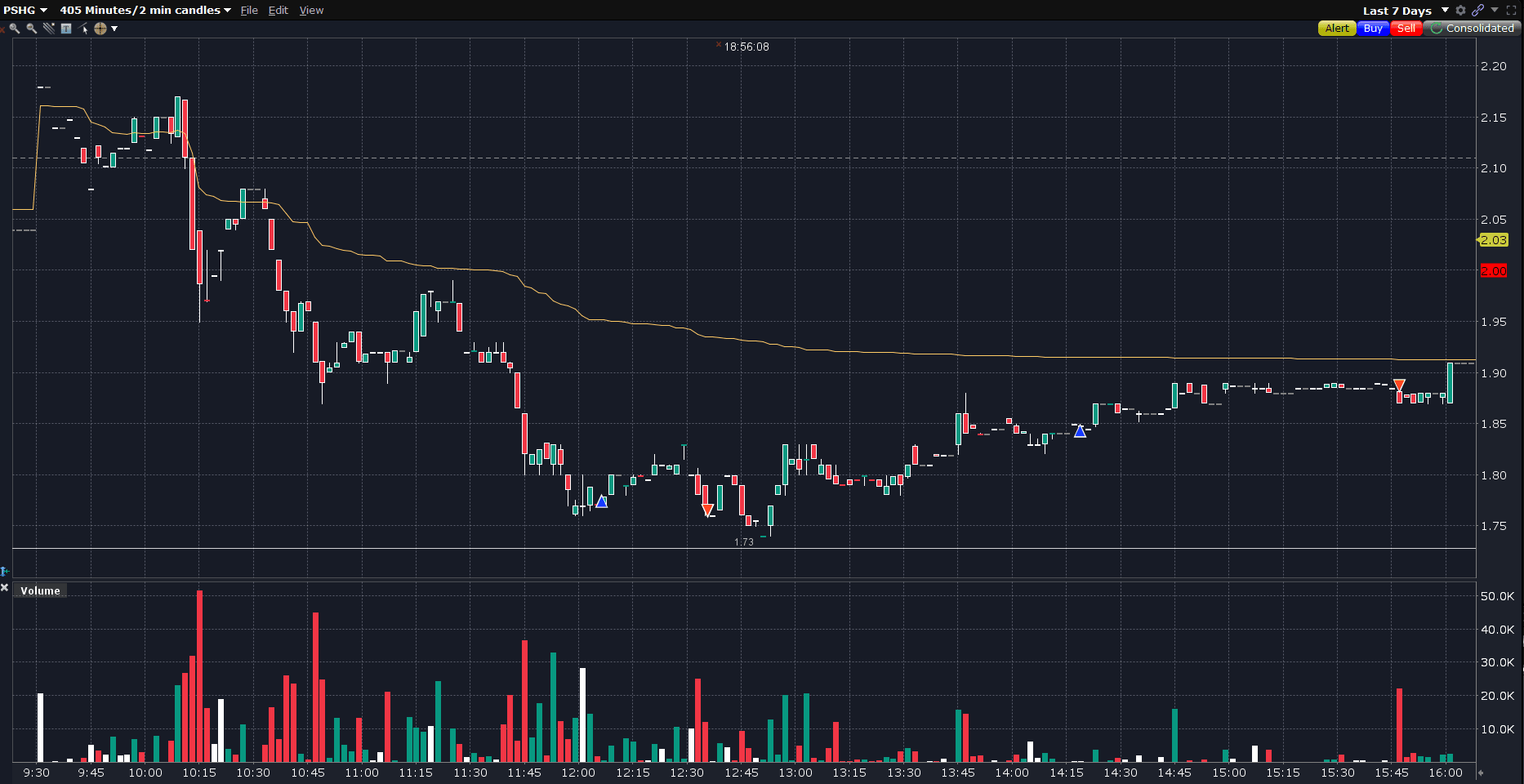Click the zoom in magnifier icon
Image resolution: width=1524 pixels, height=784 pixels.
14,29
